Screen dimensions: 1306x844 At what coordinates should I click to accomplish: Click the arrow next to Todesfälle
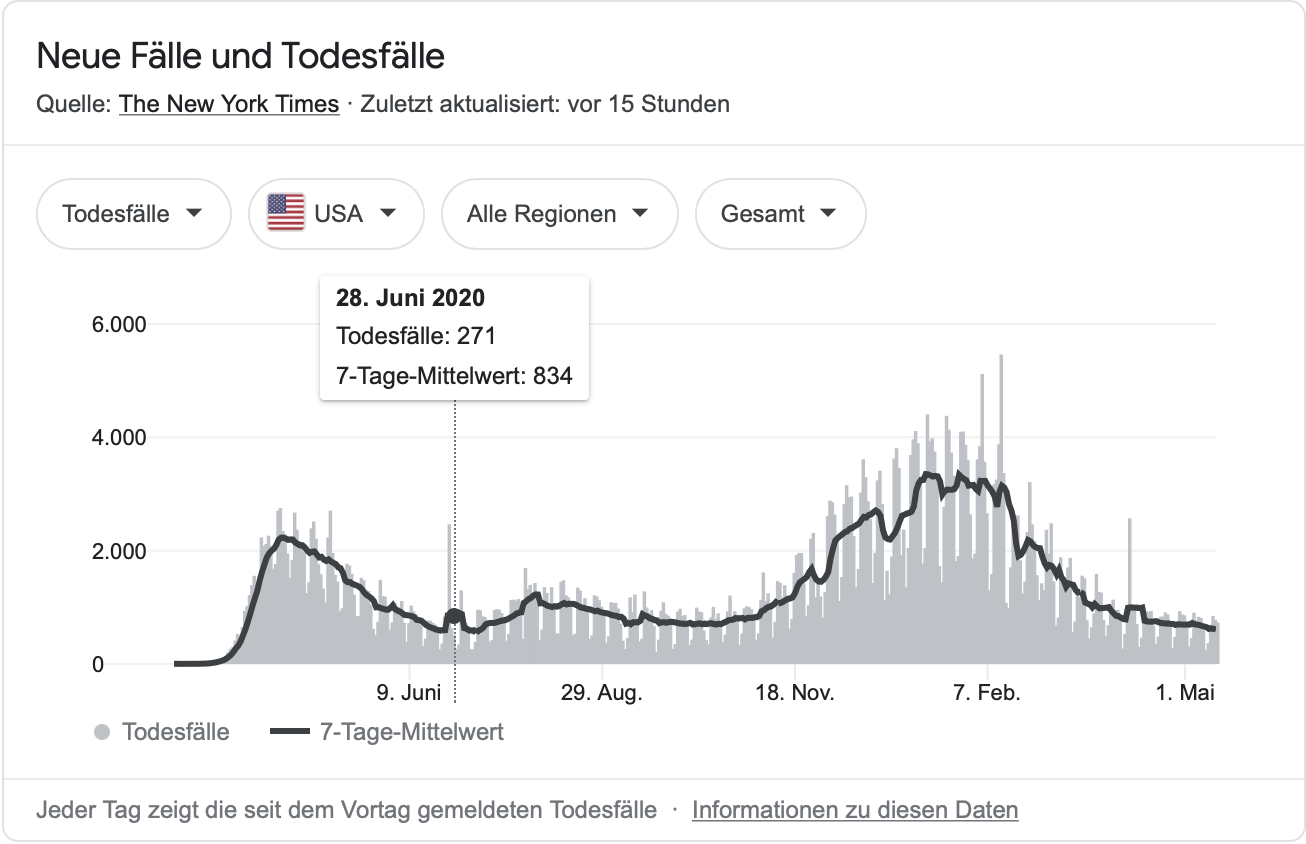pos(195,214)
